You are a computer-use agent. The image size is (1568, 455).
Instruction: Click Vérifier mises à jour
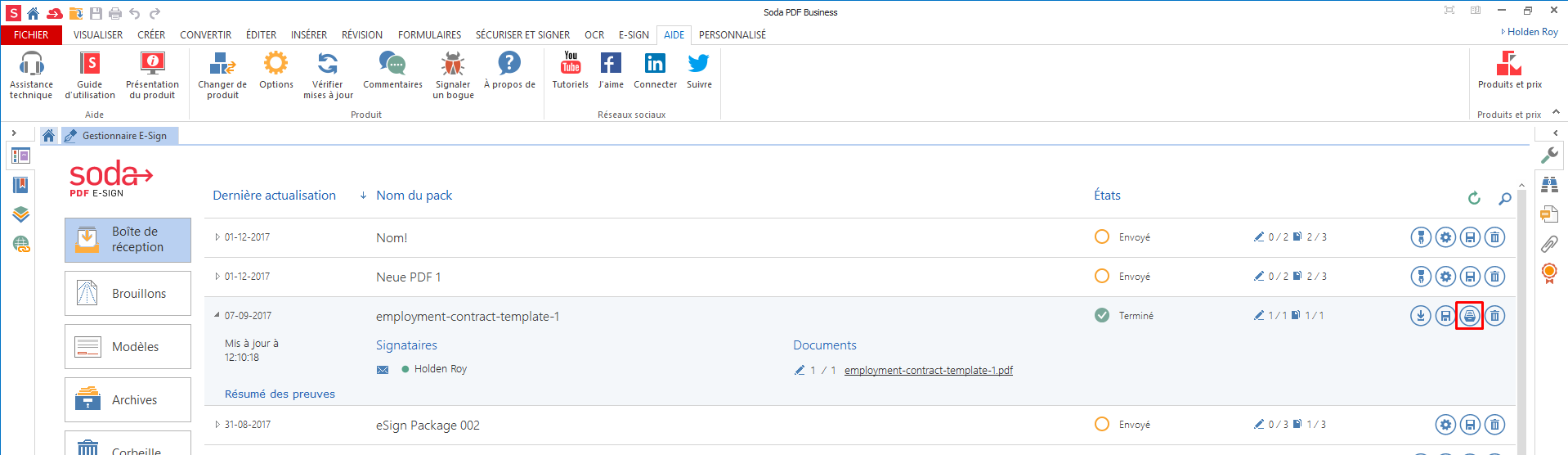328,74
